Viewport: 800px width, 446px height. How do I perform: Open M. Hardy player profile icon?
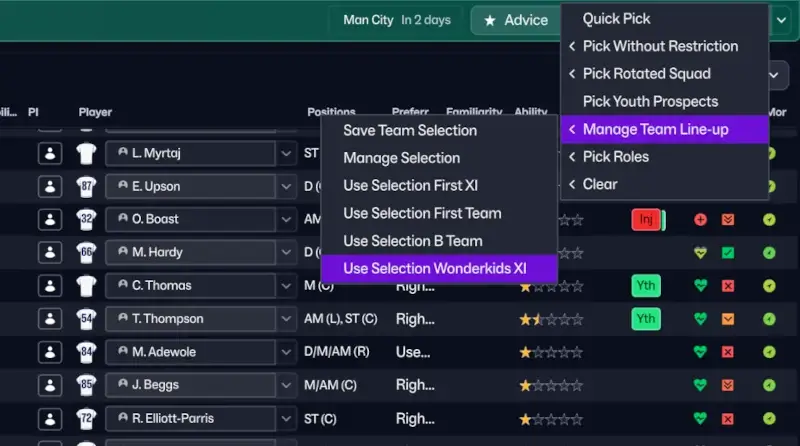tap(50, 253)
